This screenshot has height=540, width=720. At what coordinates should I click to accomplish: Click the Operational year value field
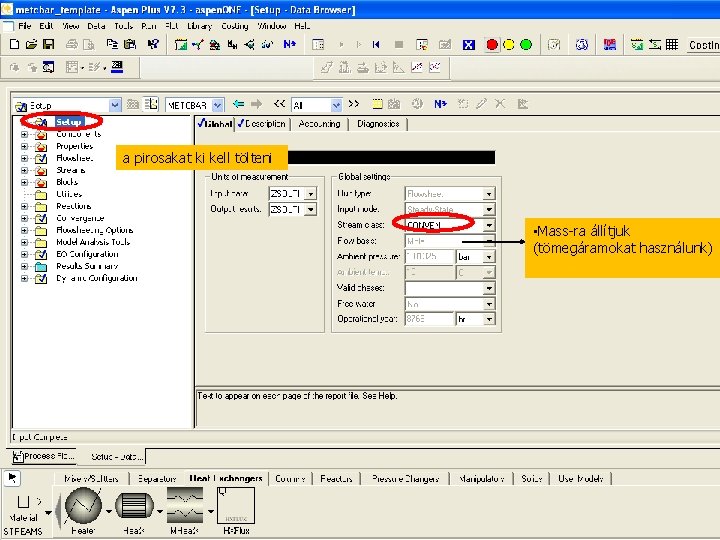(429, 319)
